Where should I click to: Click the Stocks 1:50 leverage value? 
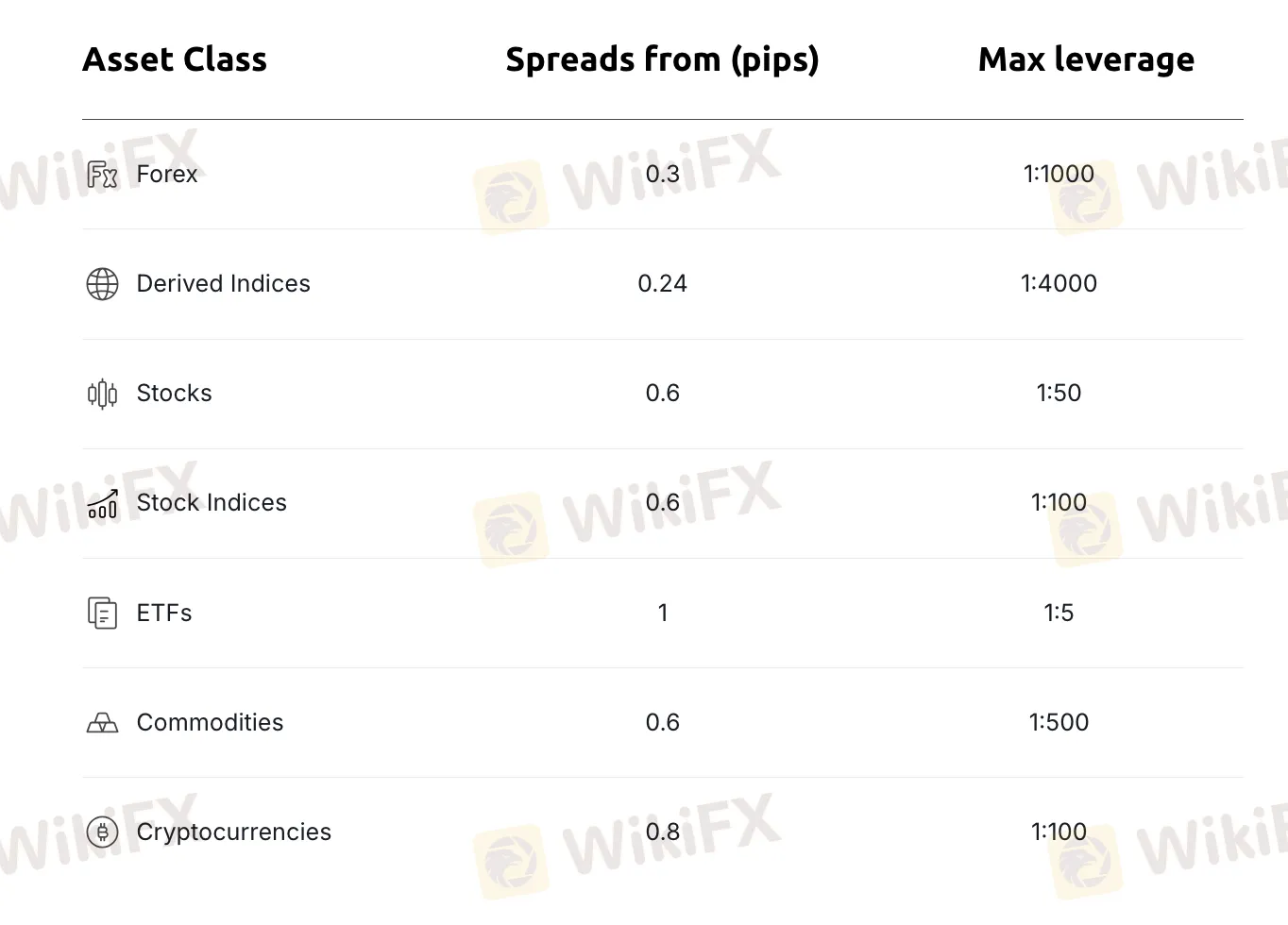pyautogui.click(x=1059, y=394)
